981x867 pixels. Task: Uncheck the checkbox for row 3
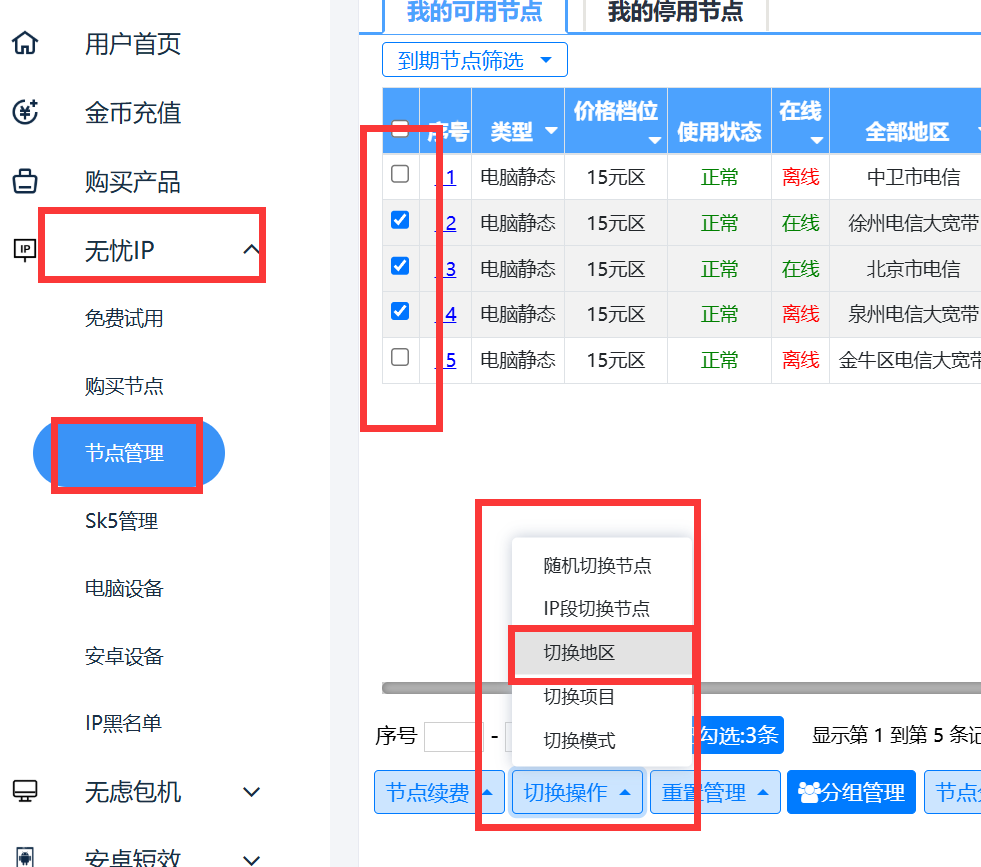tap(400, 266)
